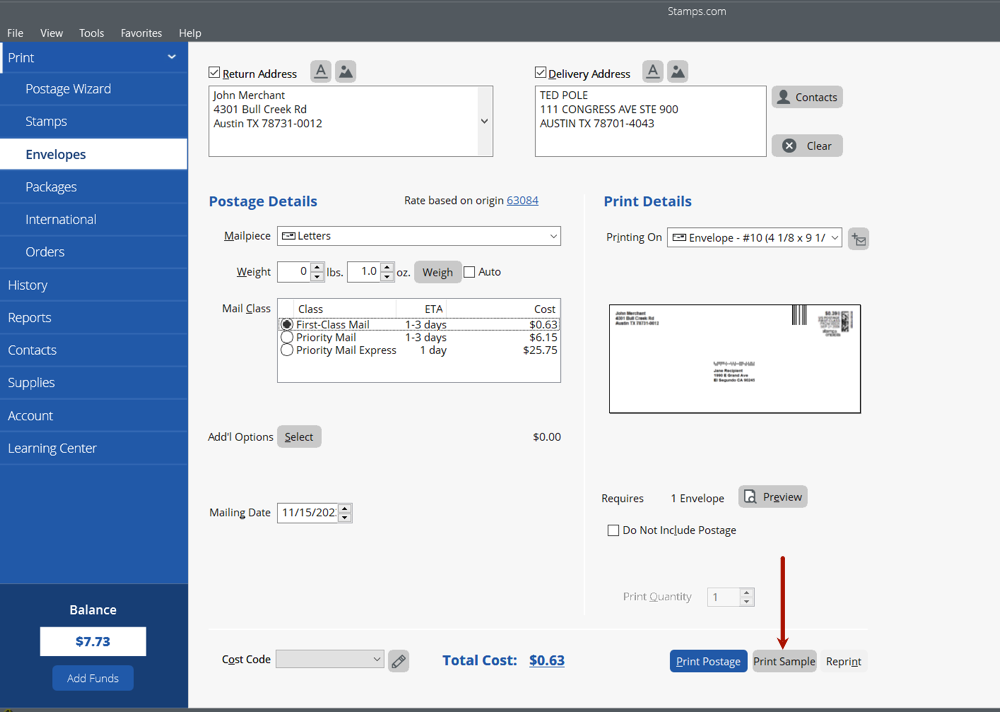This screenshot has height=712, width=1000.
Task: Switch to Packages in the sidebar
Action: click(x=51, y=187)
